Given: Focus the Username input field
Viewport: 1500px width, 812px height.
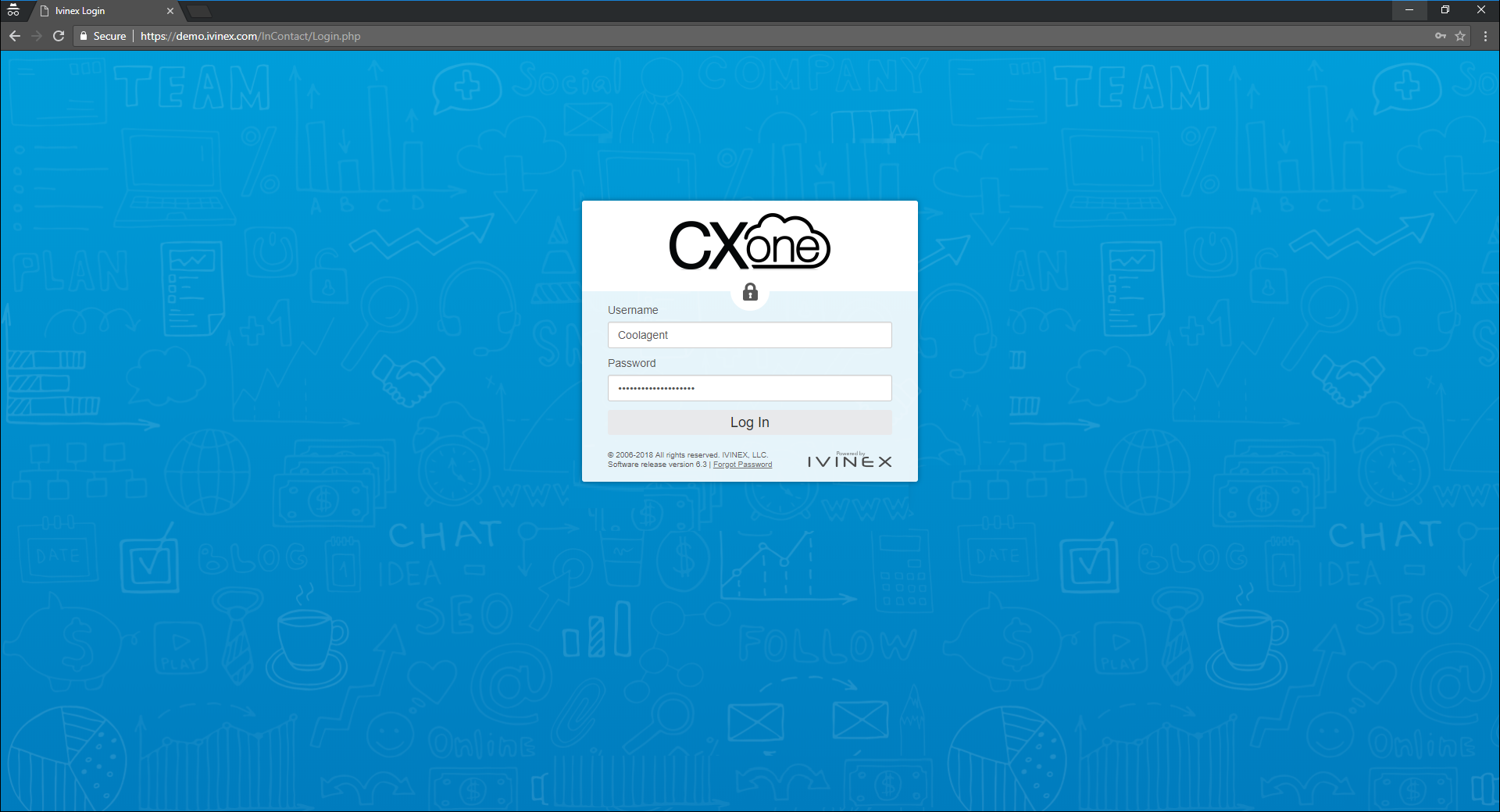Looking at the screenshot, I should coord(749,335).
